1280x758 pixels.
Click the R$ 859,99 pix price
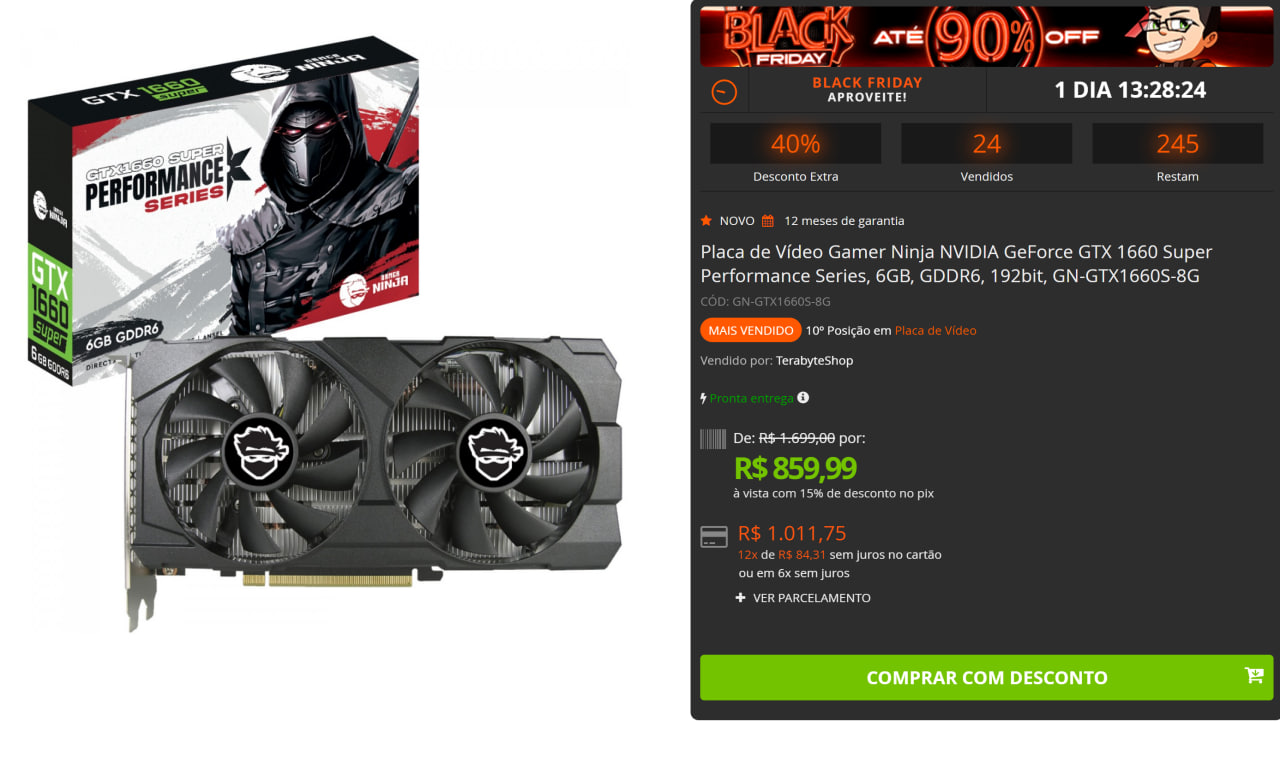795,468
